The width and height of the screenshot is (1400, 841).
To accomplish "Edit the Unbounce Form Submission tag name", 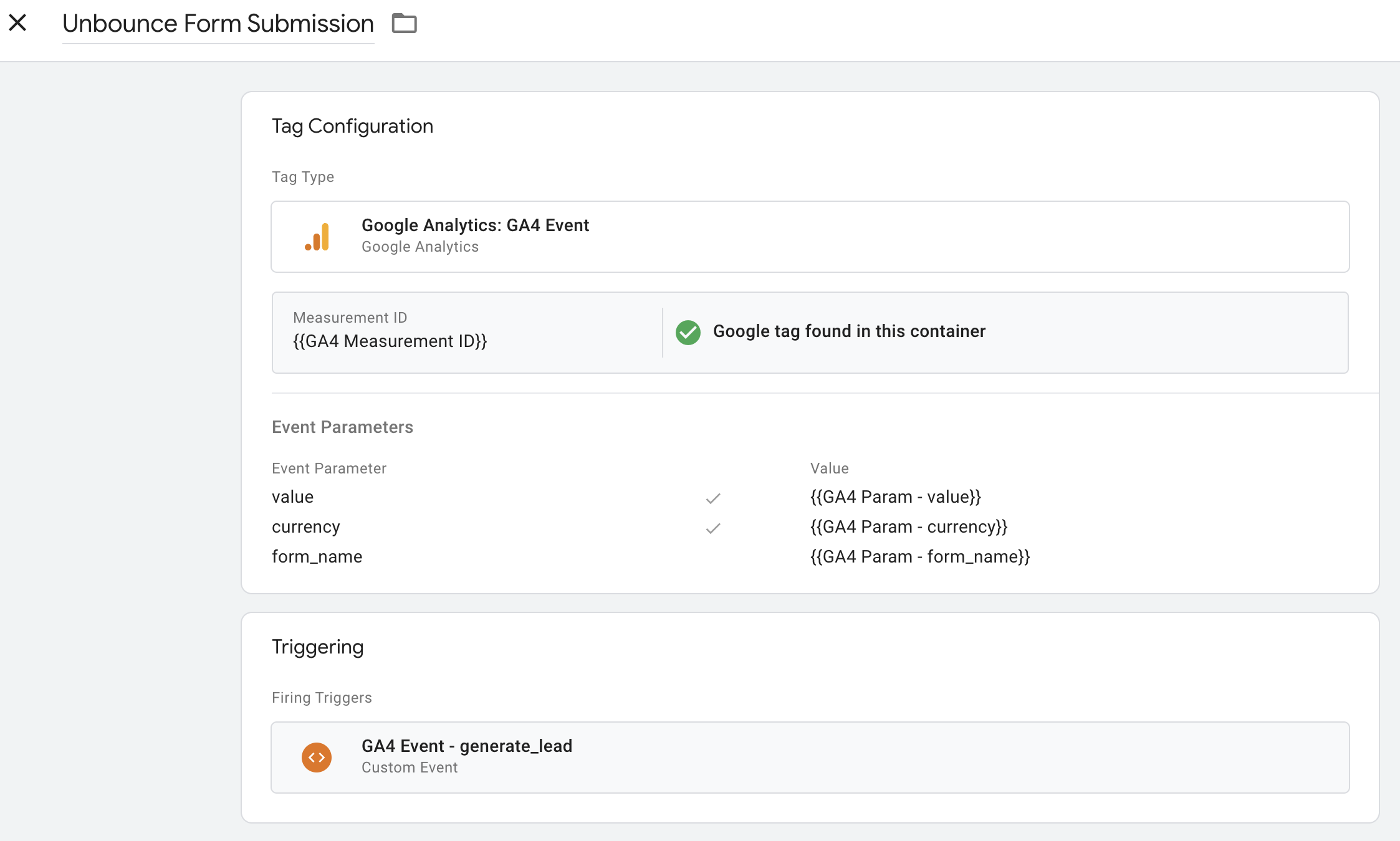I will [x=218, y=24].
